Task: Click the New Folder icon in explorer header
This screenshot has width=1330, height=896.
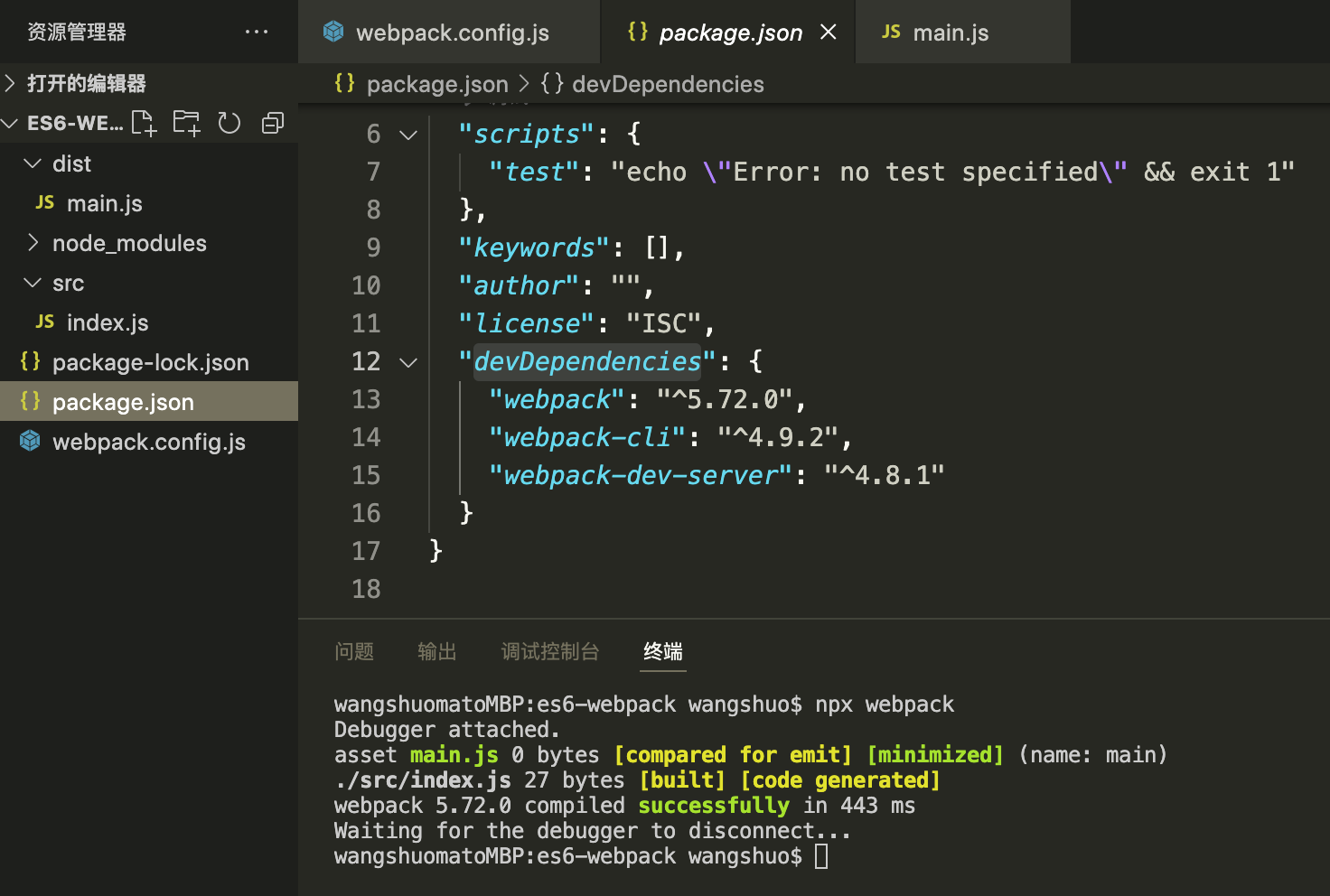Action: coord(186,123)
